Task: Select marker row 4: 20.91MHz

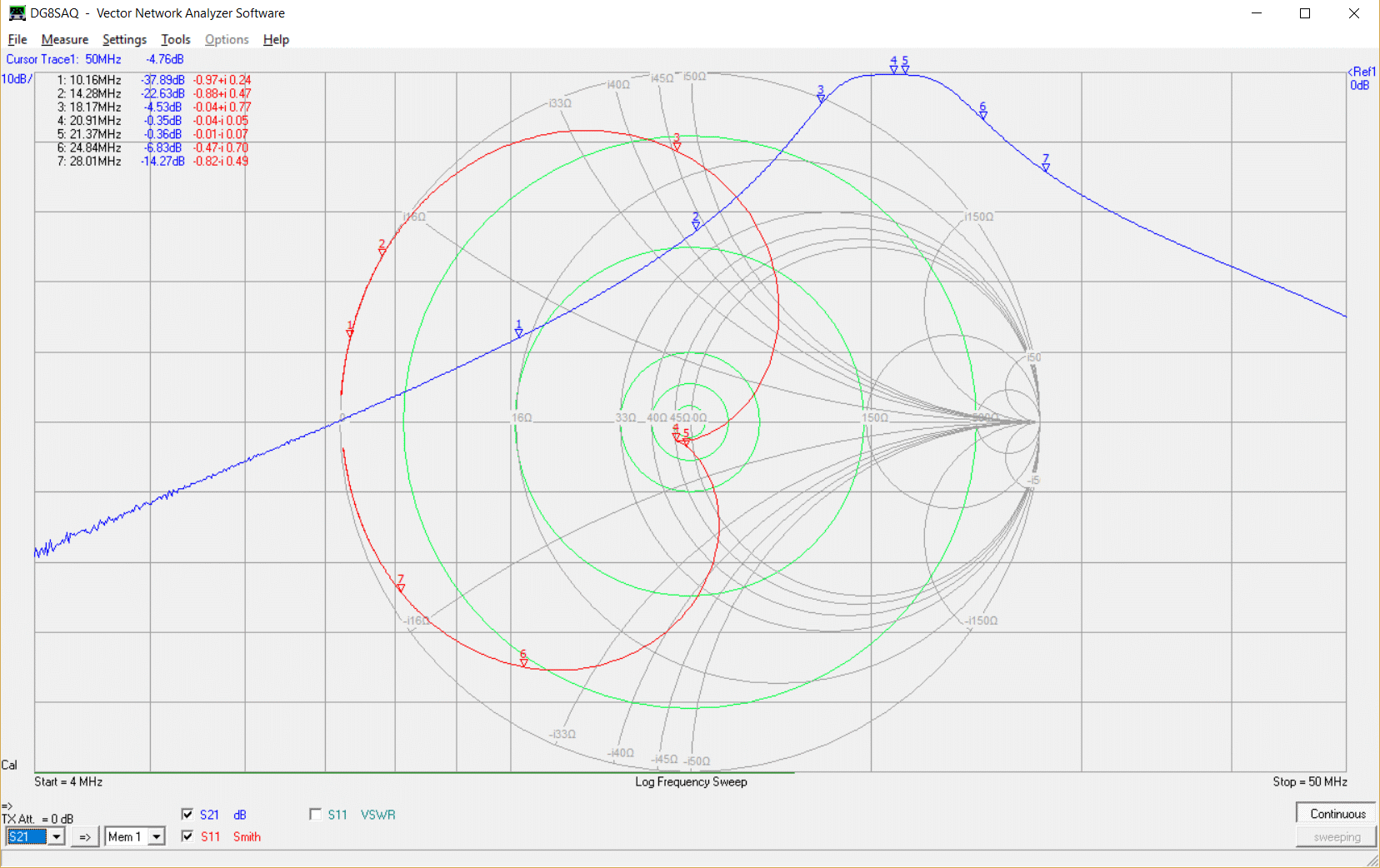Action: point(153,121)
